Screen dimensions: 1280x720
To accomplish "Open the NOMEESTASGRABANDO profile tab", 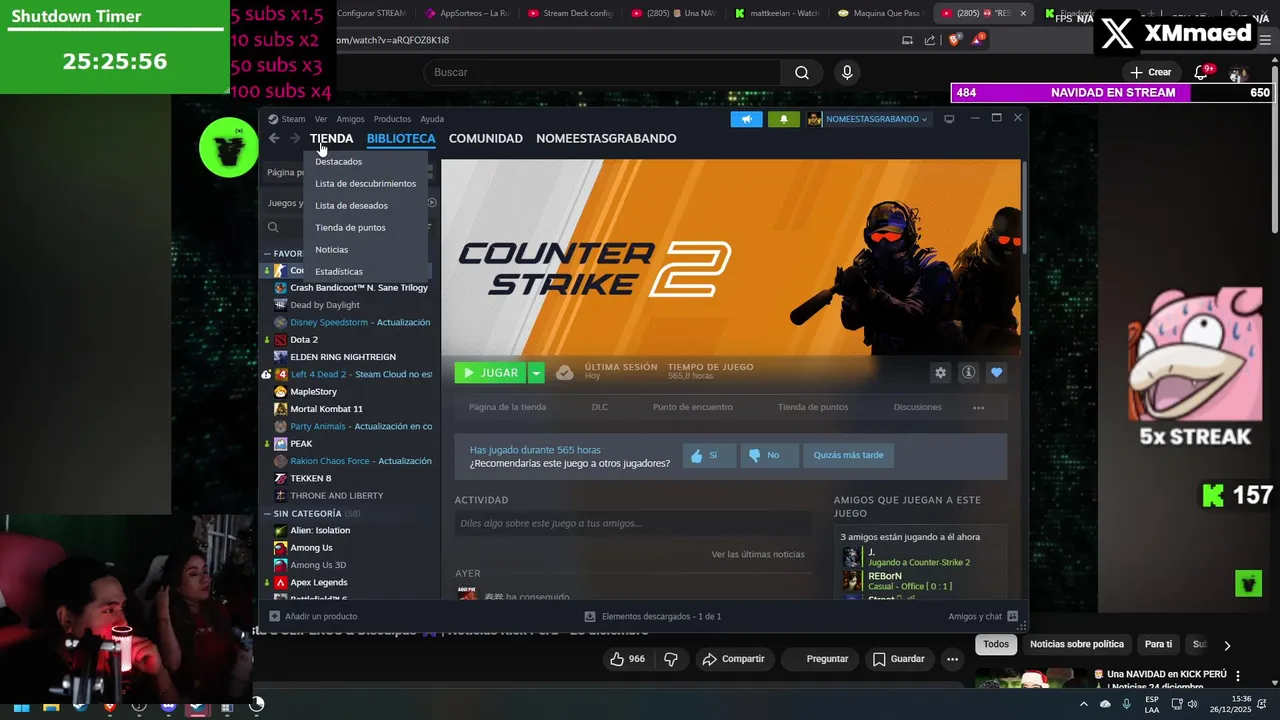I will click(x=606, y=138).
